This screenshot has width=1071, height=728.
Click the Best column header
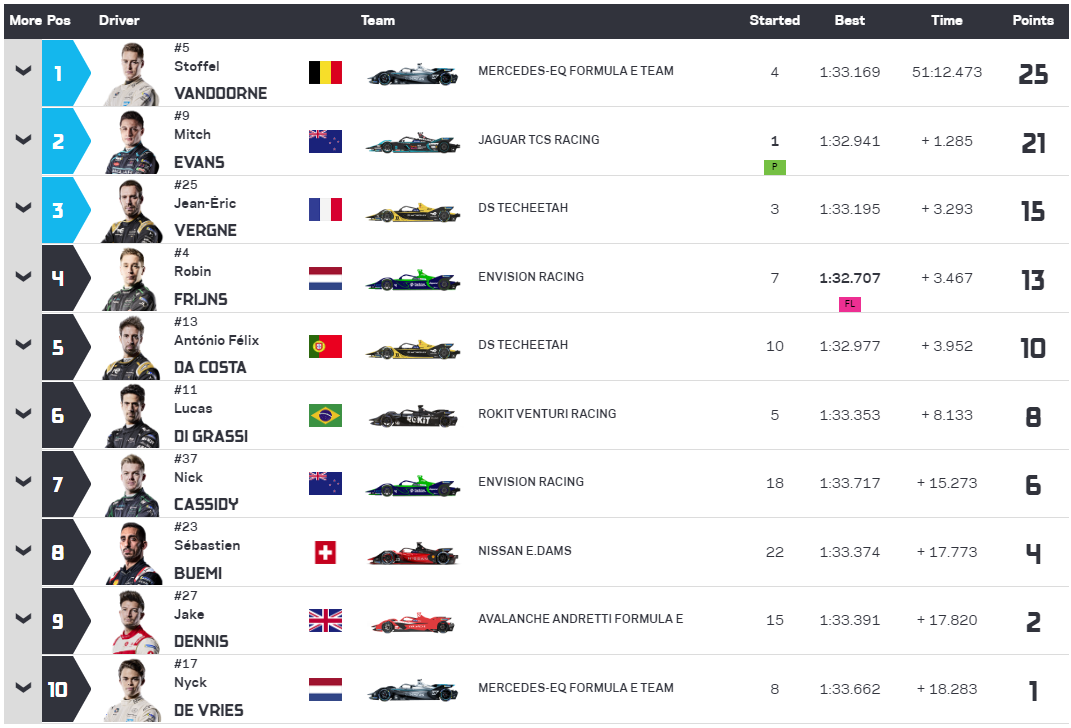point(850,20)
